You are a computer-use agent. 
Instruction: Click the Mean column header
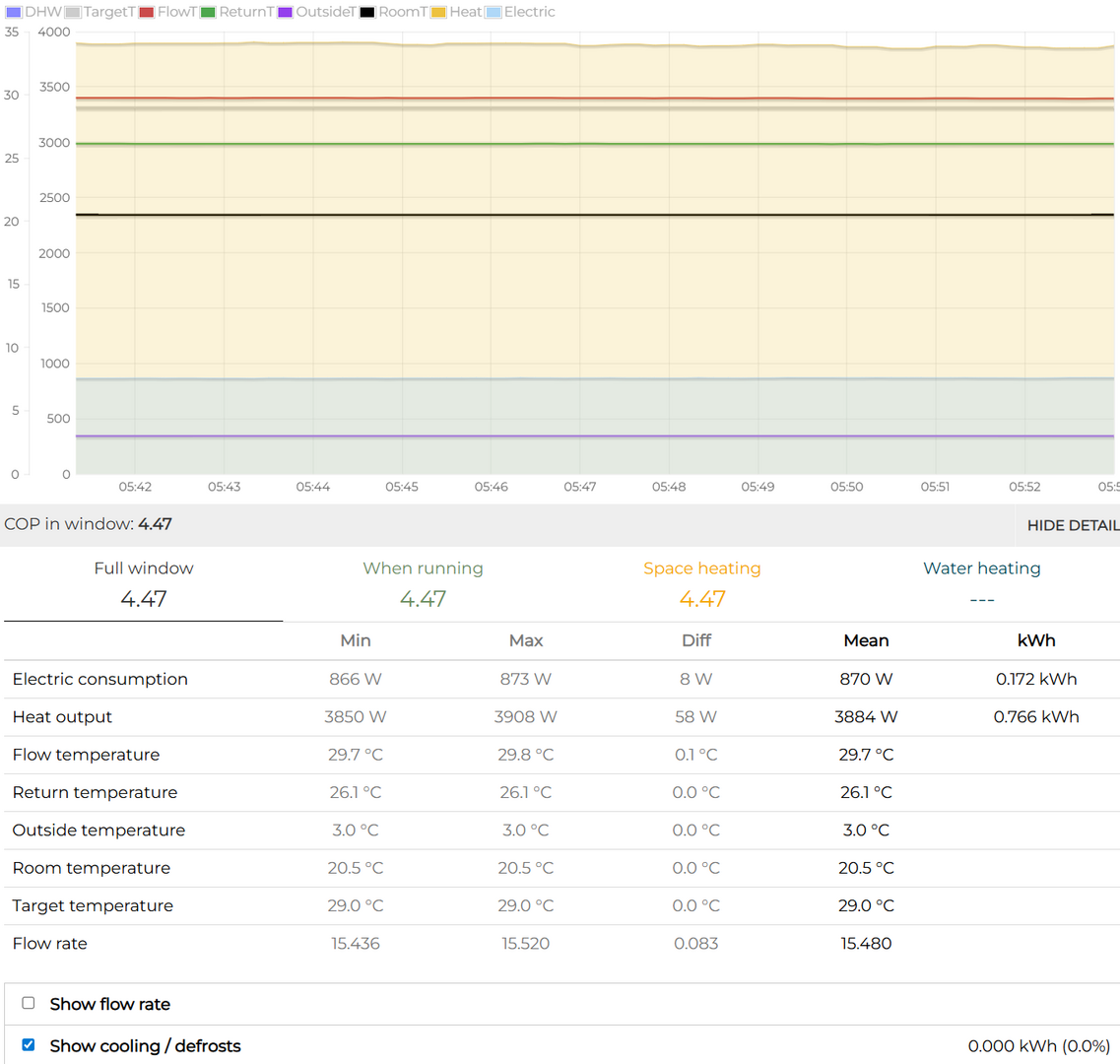click(866, 640)
